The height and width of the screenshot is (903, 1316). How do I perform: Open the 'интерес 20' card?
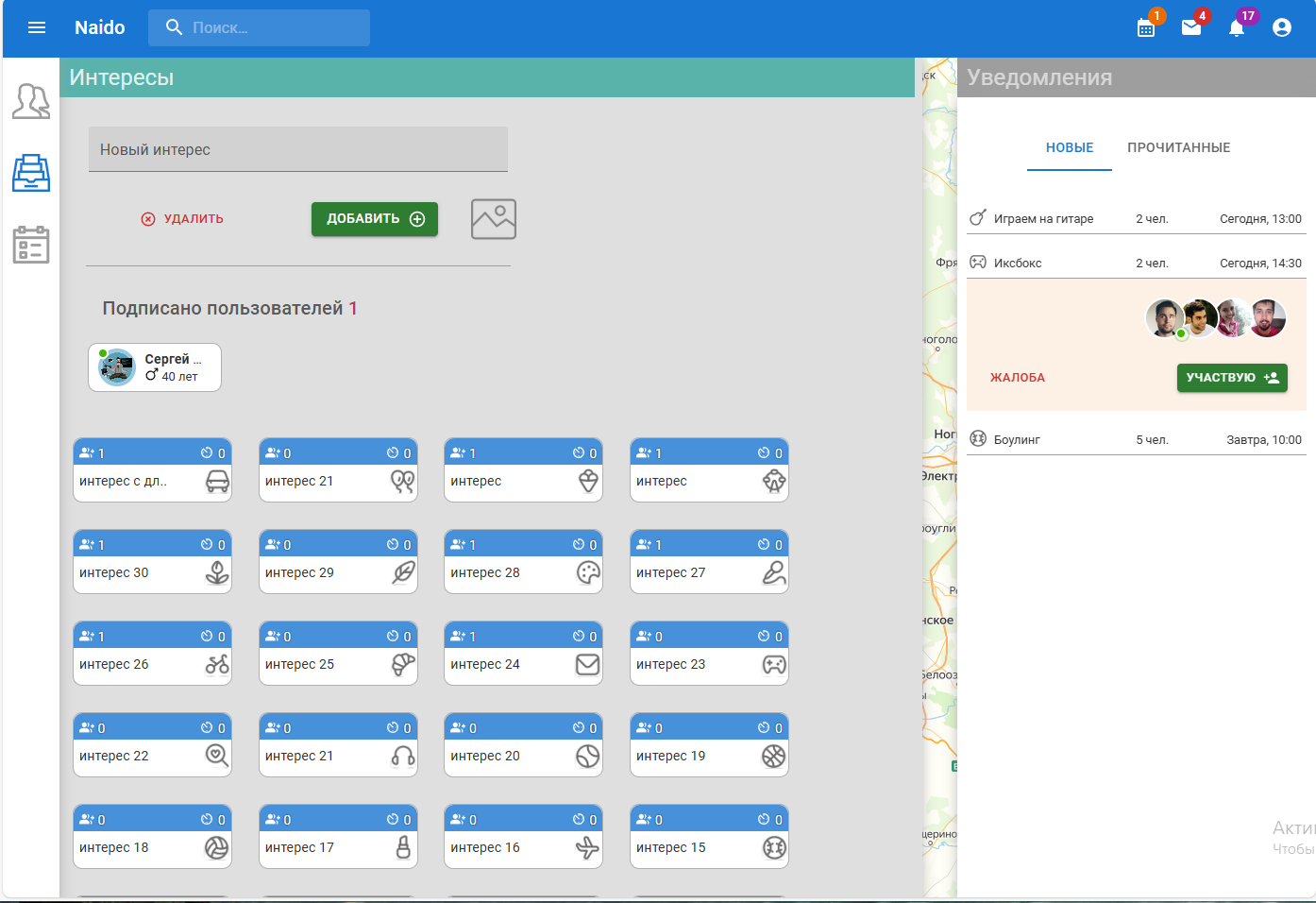click(x=523, y=745)
